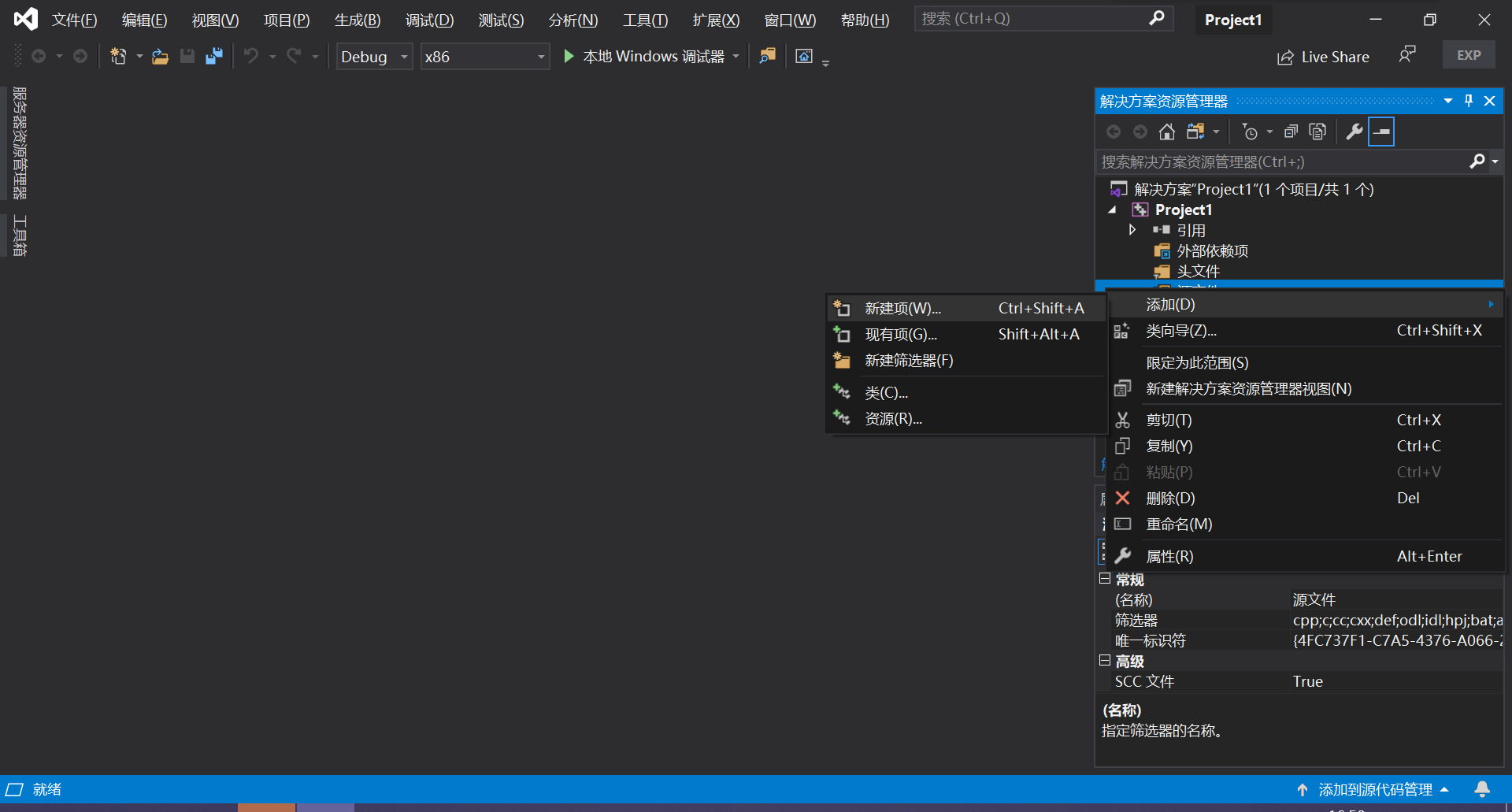The image size is (1512, 812).
Task: Click the Home icon in Solution Explorer toolbar
Action: pyautogui.click(x=1166, y=132)
